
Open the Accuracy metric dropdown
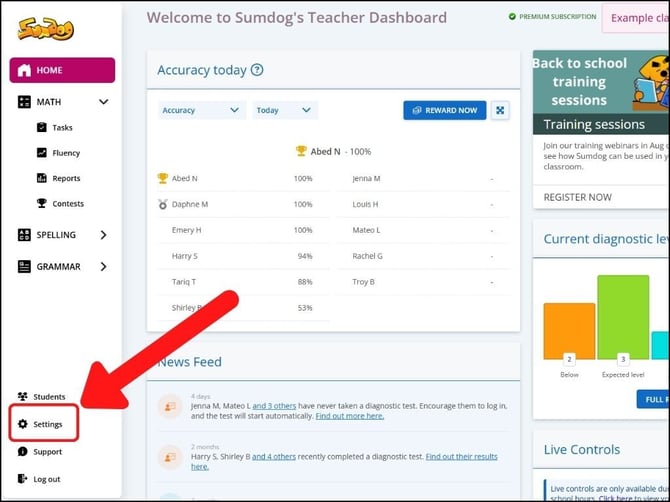click(x=202, y=110)
